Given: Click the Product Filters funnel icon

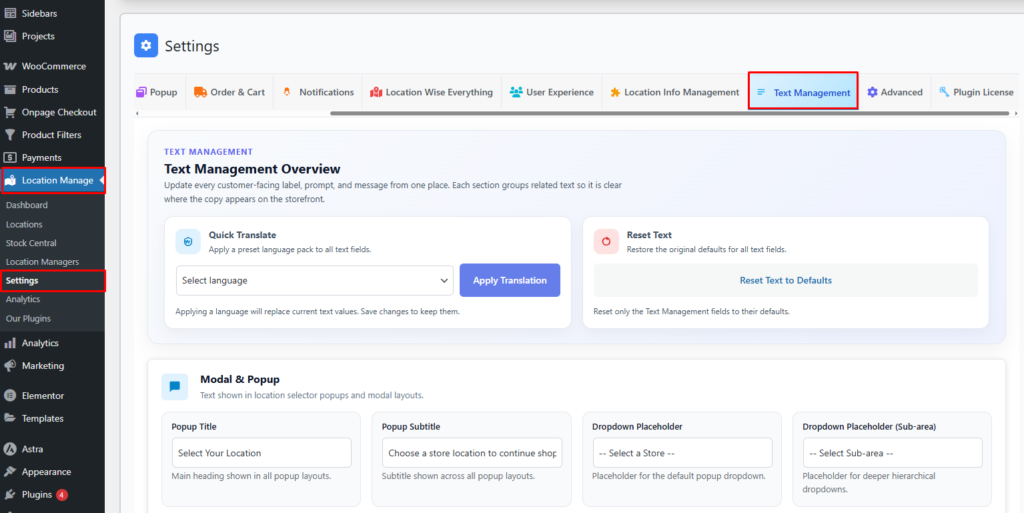Looking at the screenshot, I should pos(10,135).
